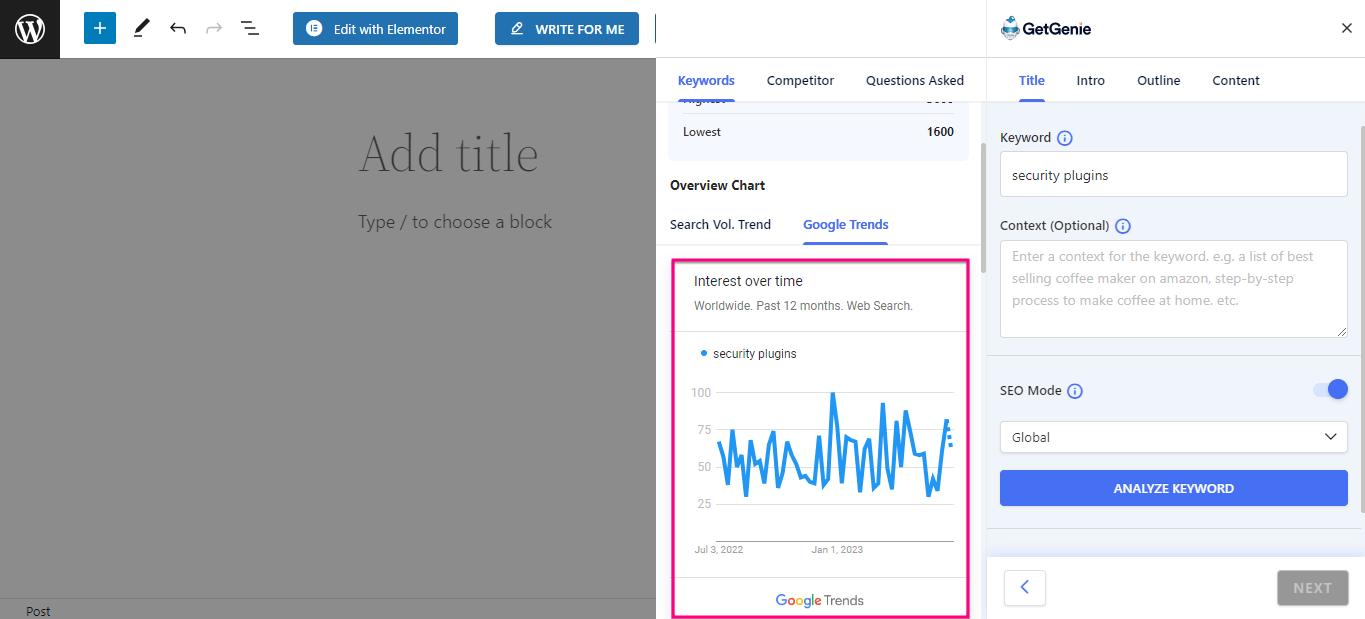Select the Title tab

[x=1032, y=81]
